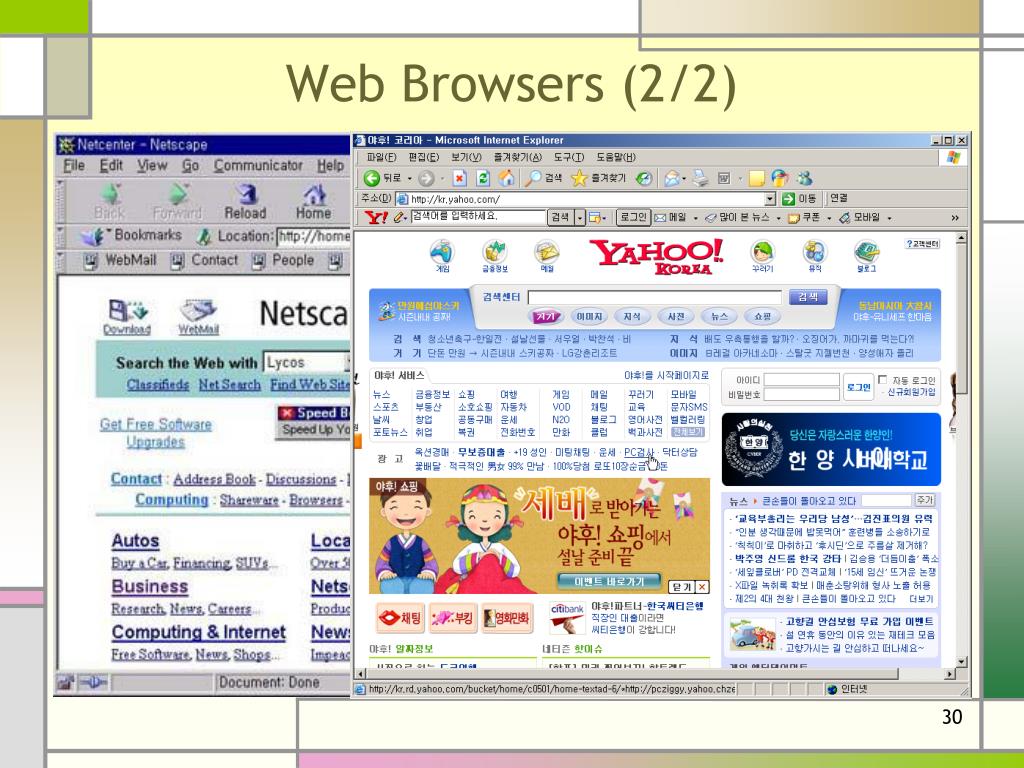Image resolution: width=1024 pixels, height=768 pixels.
Task: Select the 이미지 search tab on Yahoo
Action: pyautogui.click(x=588, y=317)
